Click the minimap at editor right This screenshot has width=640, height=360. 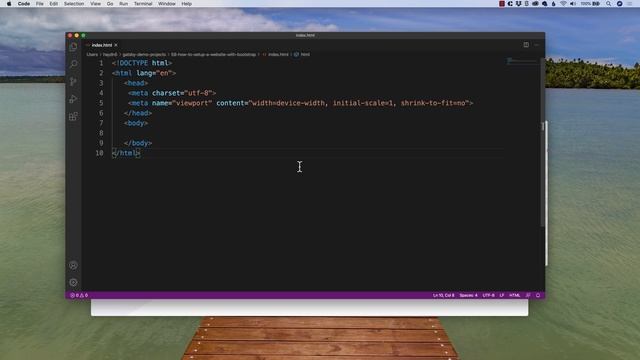click(x=522, y=62)
